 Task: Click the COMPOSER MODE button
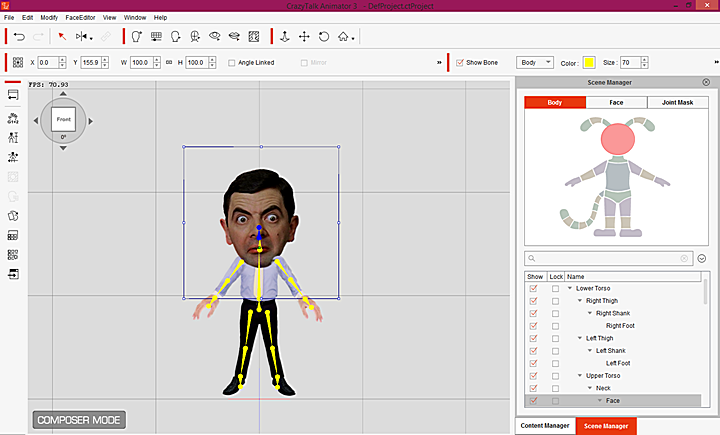(x=79, y=420)
